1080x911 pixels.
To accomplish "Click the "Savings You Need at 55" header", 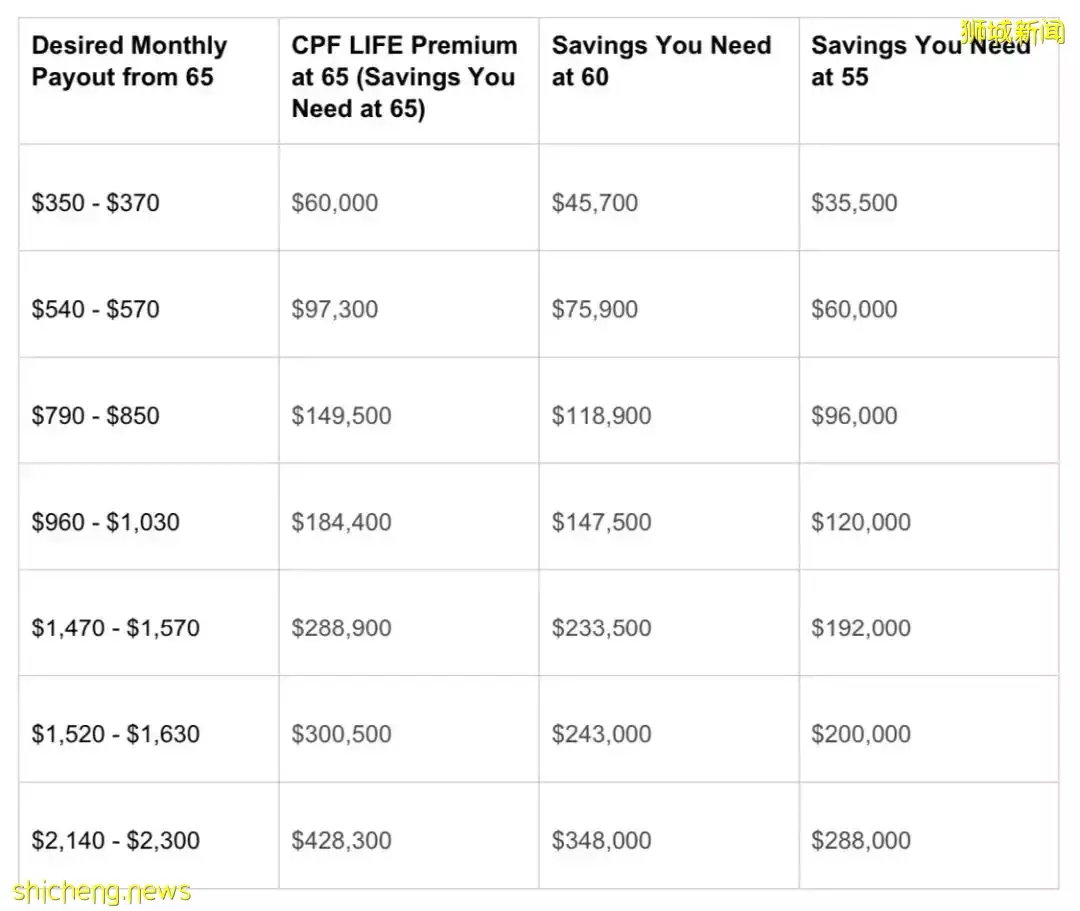I will (920, 61).
